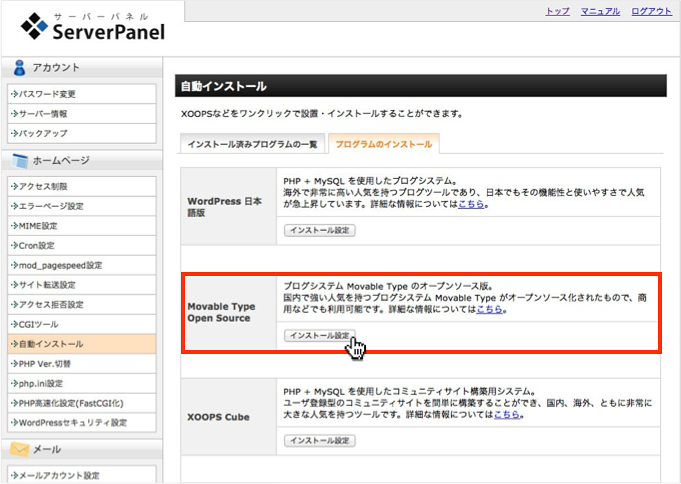681x484 pixels.
Task: Open the トップ link
Action: (x=557, y=12)
